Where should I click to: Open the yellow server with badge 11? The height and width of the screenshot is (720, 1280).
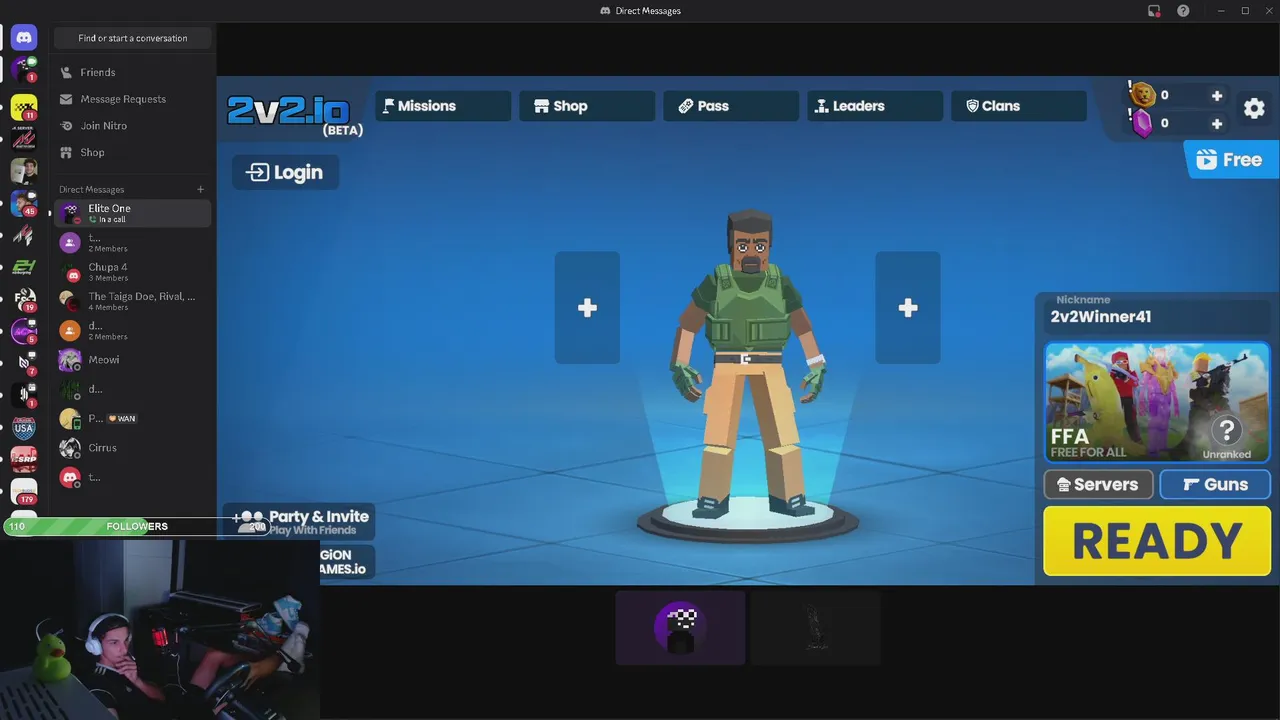(x=24, y=107)
